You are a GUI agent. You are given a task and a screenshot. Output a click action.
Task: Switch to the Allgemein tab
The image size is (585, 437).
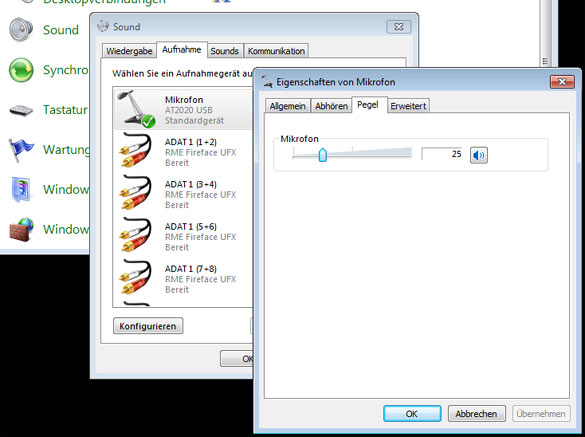[x=288, y=106]
